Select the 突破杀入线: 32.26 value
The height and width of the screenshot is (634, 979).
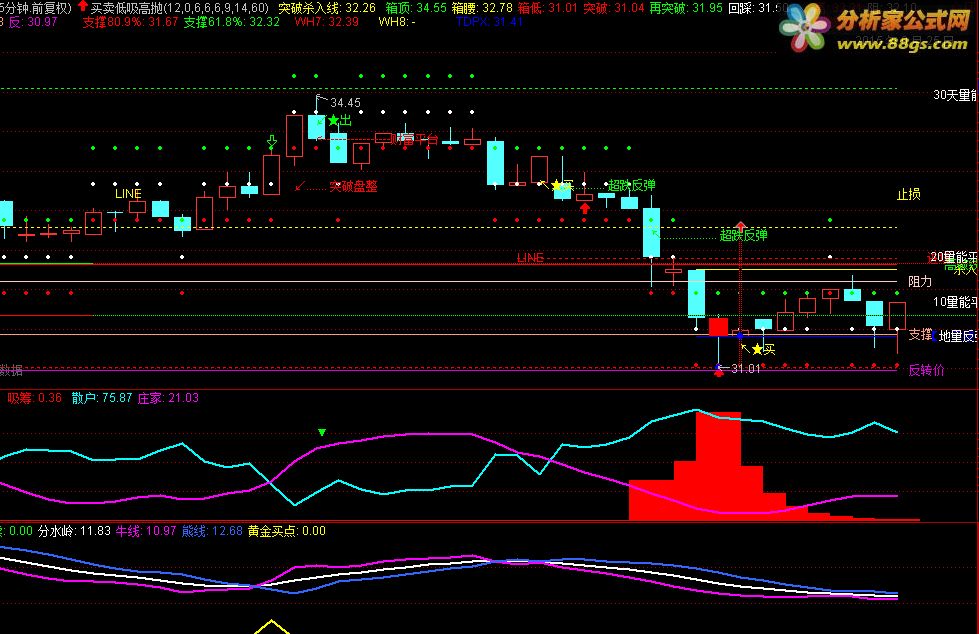[327, 7]
